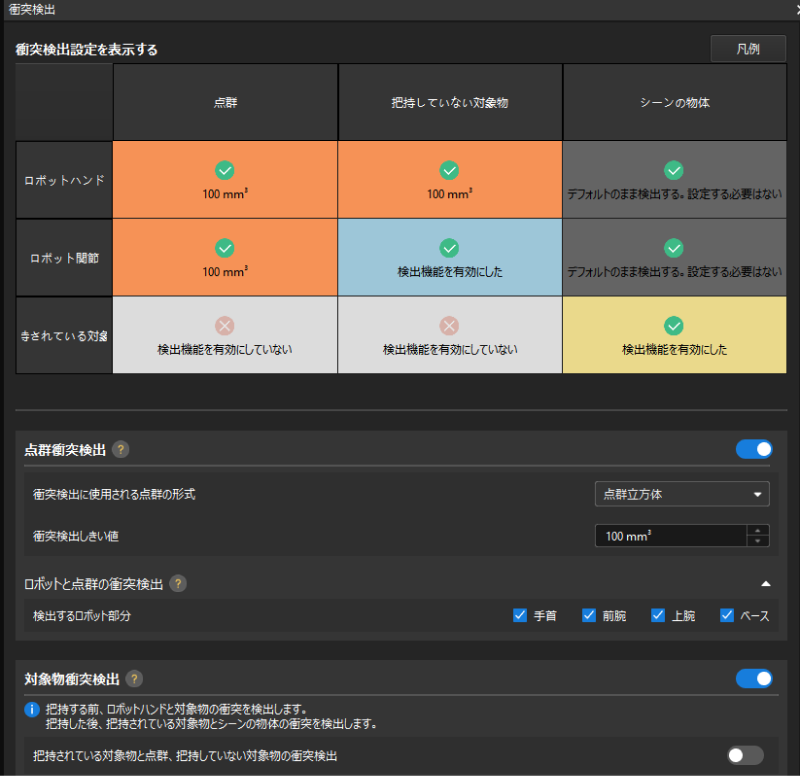Uncheck the 前腕 checkbox
The image size is (800, 776).
pyautogui.click(x=589, y=615)
